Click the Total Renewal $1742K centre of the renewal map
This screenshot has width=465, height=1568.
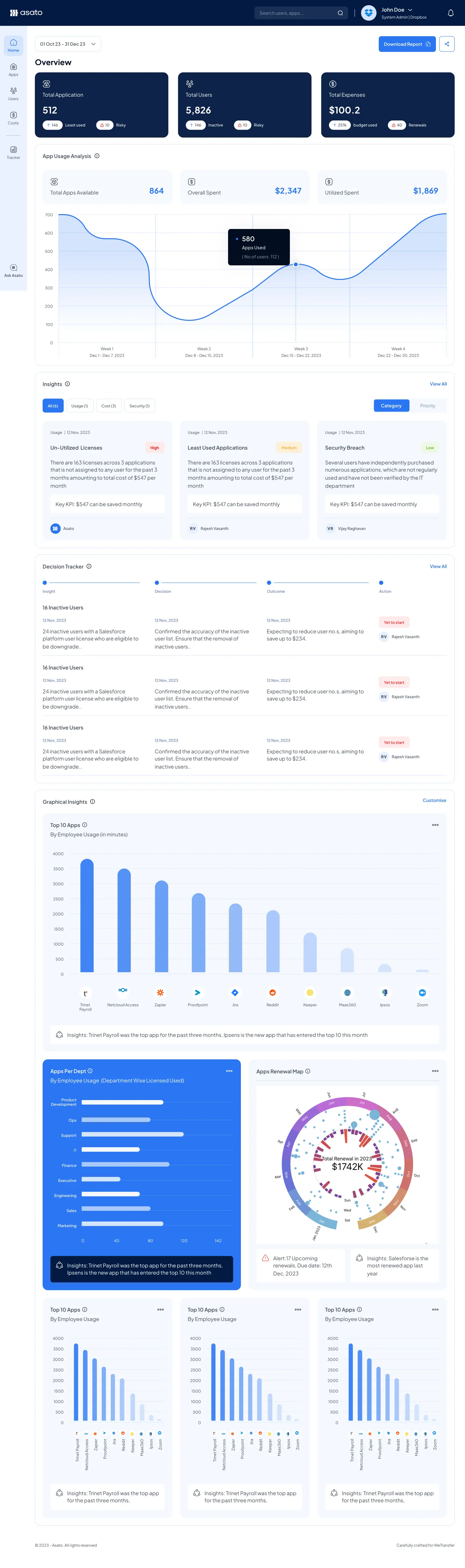[347, 1163]
